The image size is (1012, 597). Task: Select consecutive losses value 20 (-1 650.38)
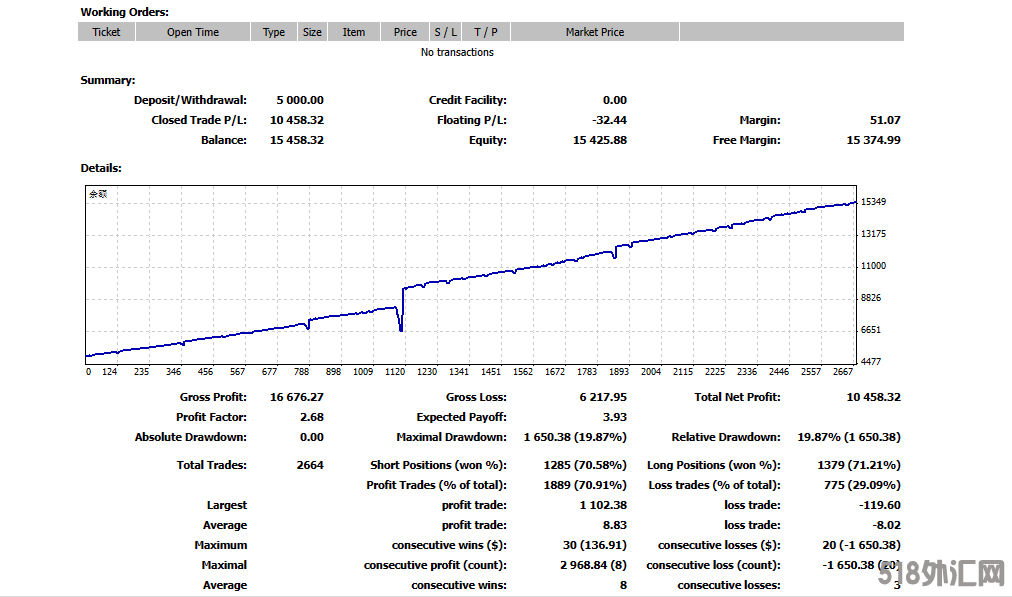[x=861, y=545]
